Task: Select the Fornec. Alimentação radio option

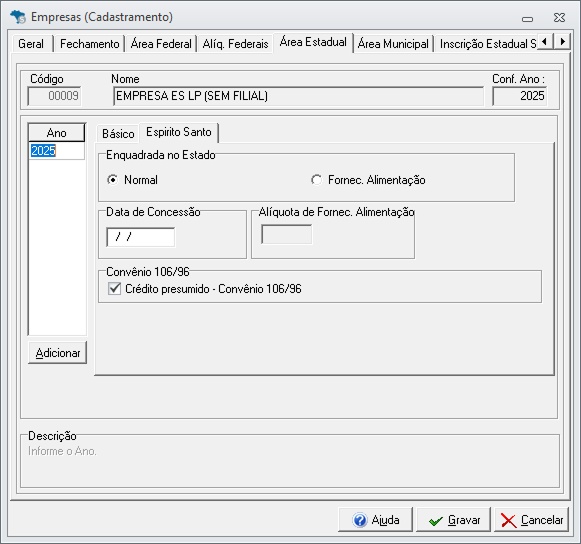Action: click(316, 180)
